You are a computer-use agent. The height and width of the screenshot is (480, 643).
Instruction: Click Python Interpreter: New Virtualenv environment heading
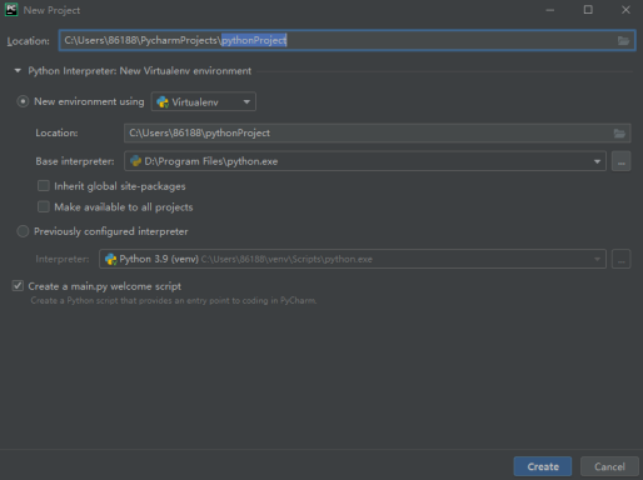click(x=139, y=71)
